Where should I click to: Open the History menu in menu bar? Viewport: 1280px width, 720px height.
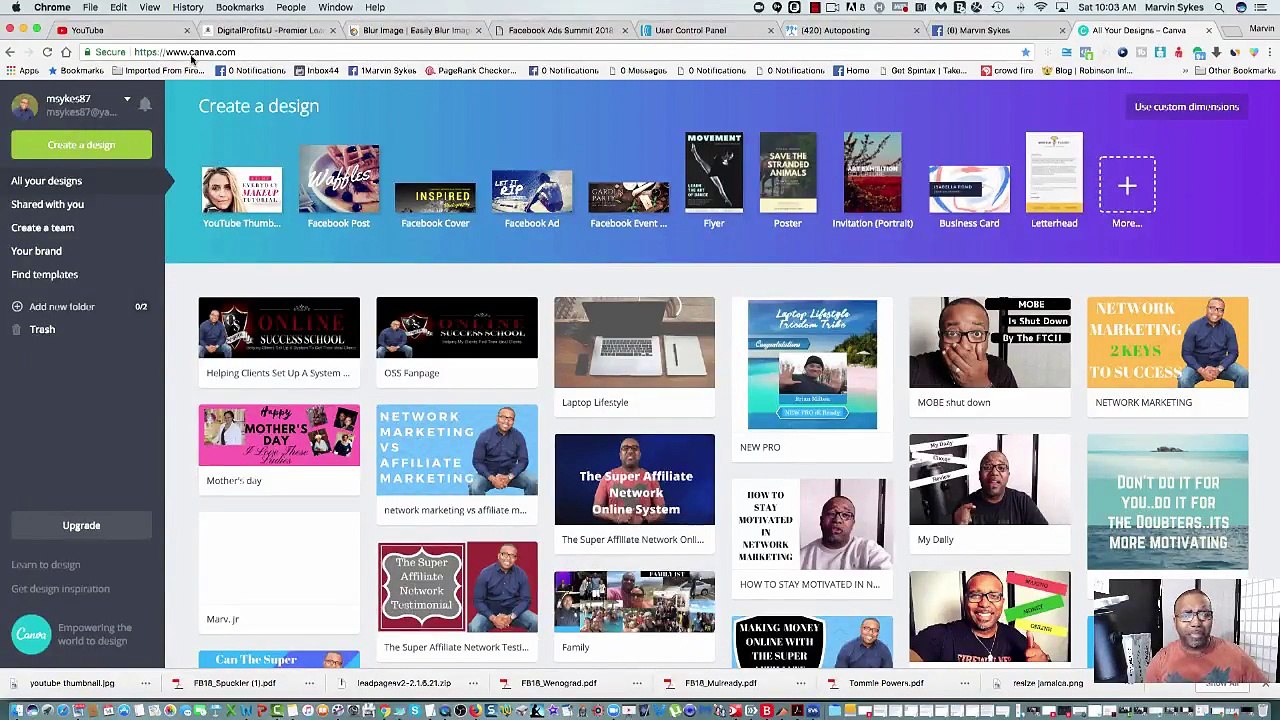187,7
